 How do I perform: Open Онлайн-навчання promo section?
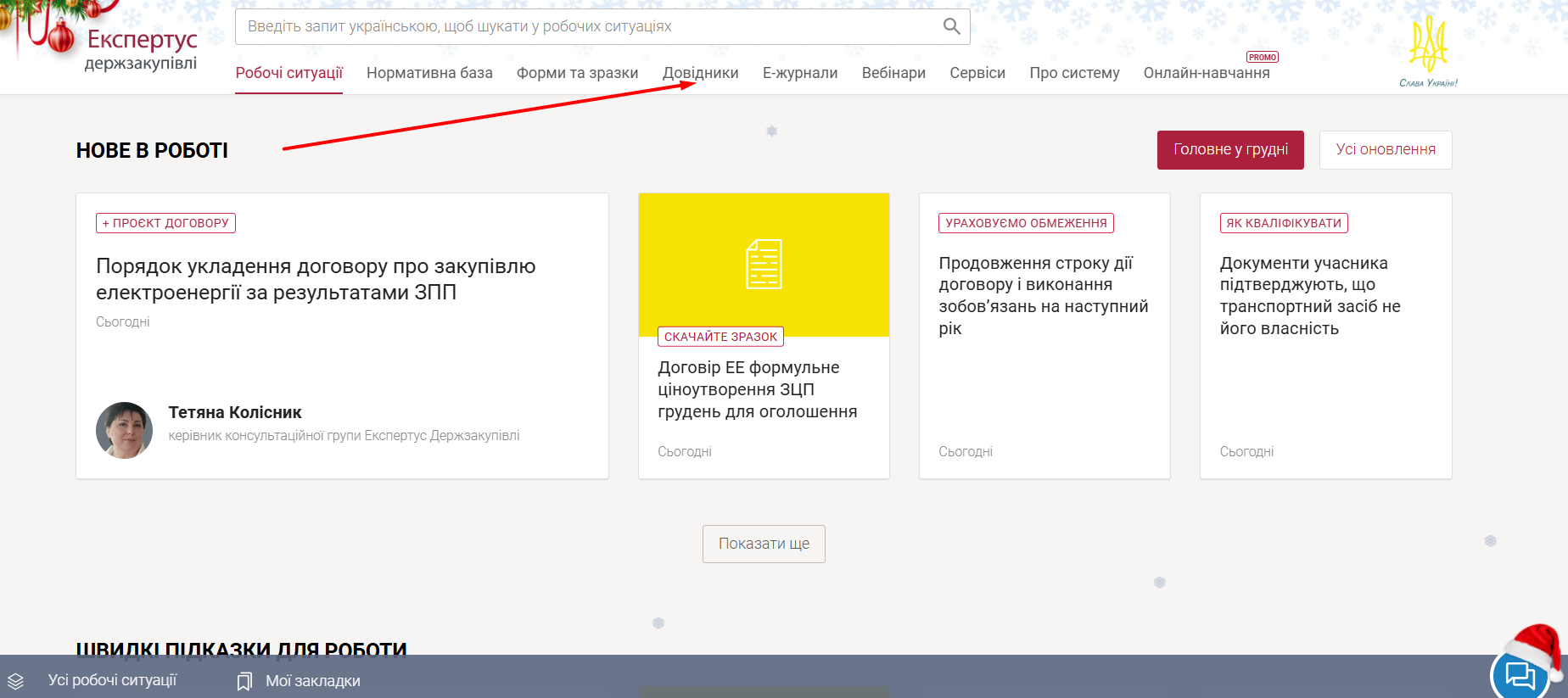[1206, 73]
